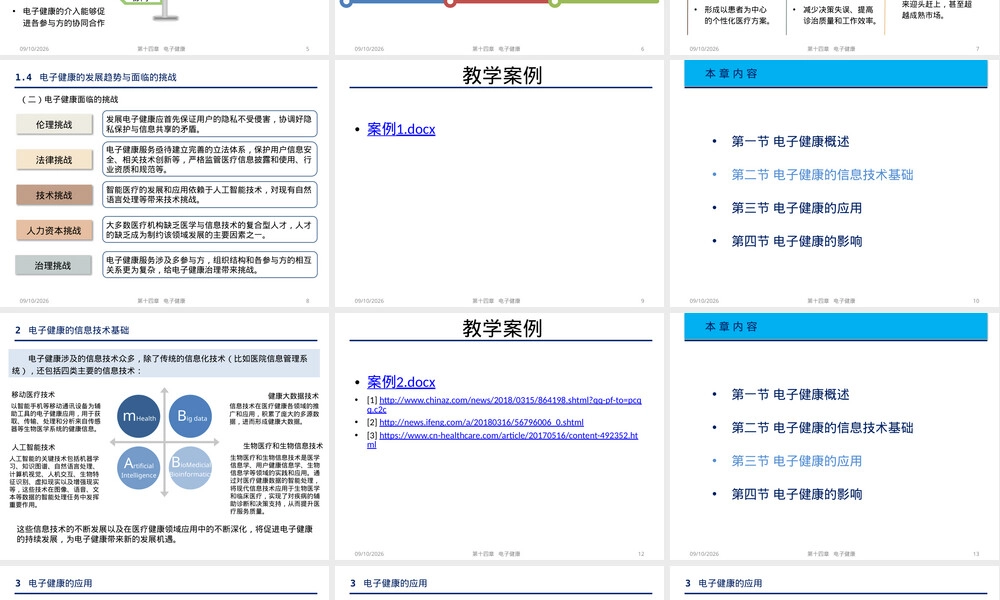This screenshot has height=600, width=1000.
Task: Click highlighted 第二节 电子健康的信息技术基础 on slide 10
Action: pyautogui.click(x=822, y=175)
